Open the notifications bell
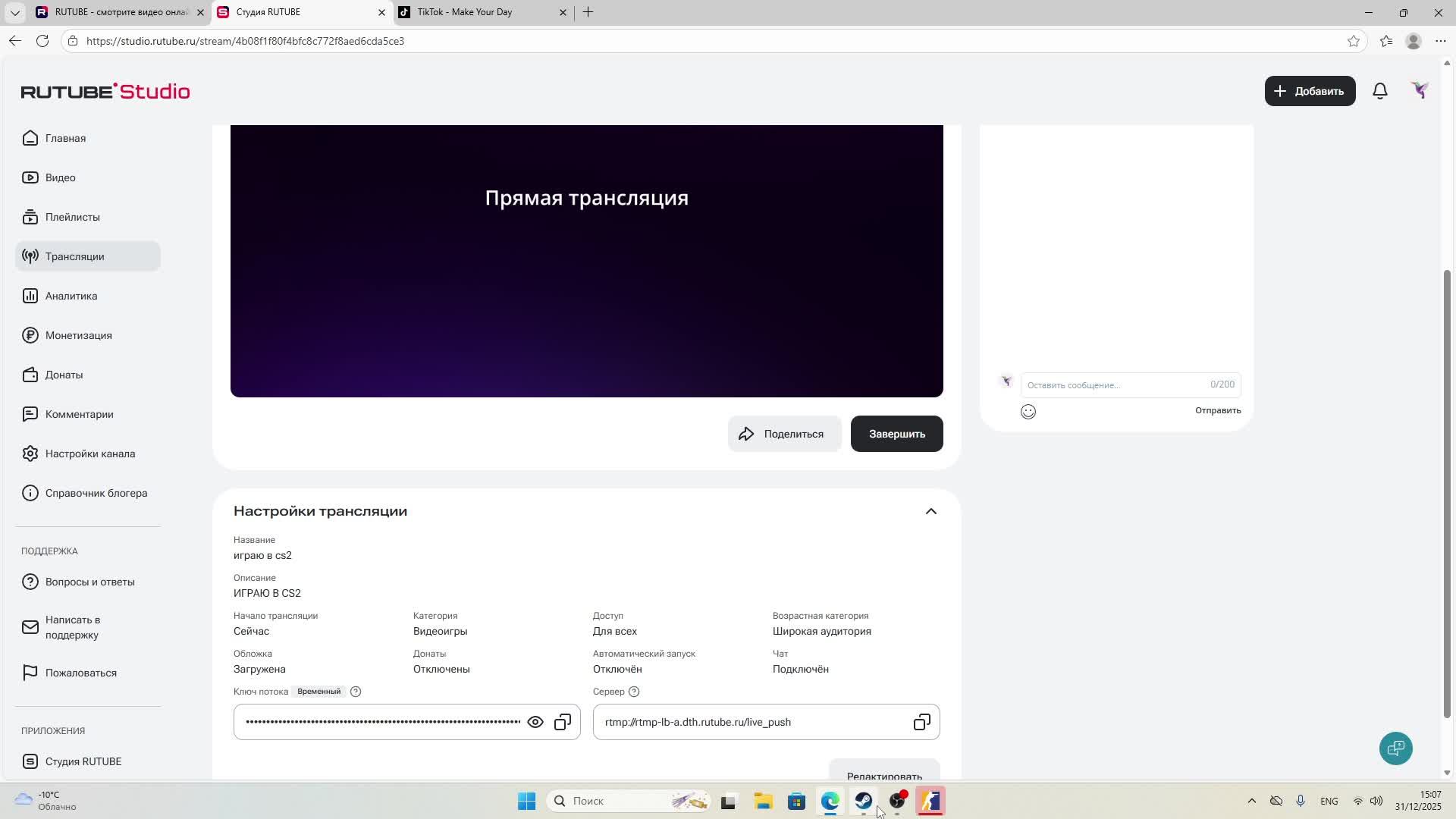This screenshot has width=1456, height=819. (x=1380, y=91)
